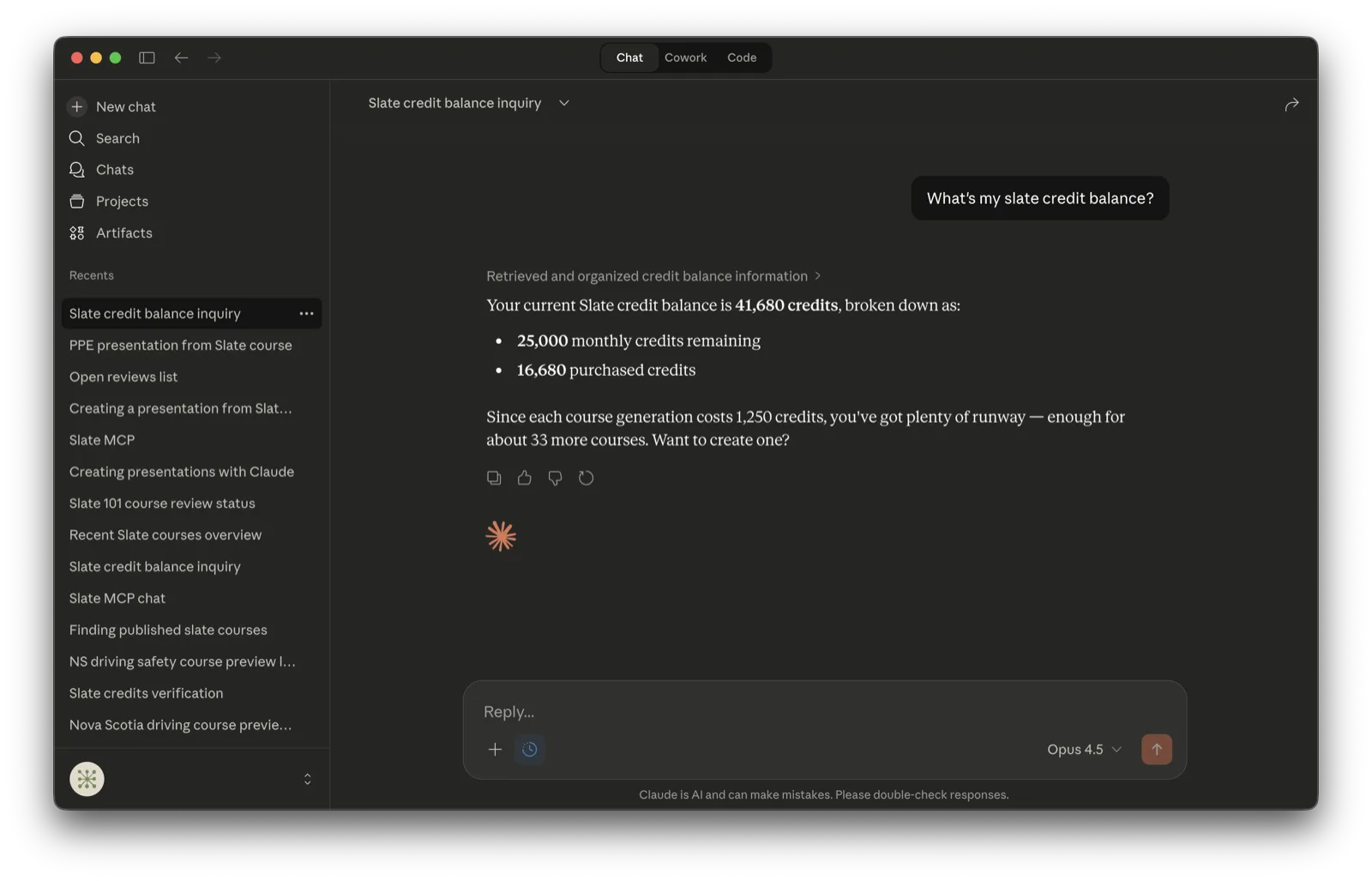Switch to the Code tab
The image size is (1372, 881).
click(742, 57)
